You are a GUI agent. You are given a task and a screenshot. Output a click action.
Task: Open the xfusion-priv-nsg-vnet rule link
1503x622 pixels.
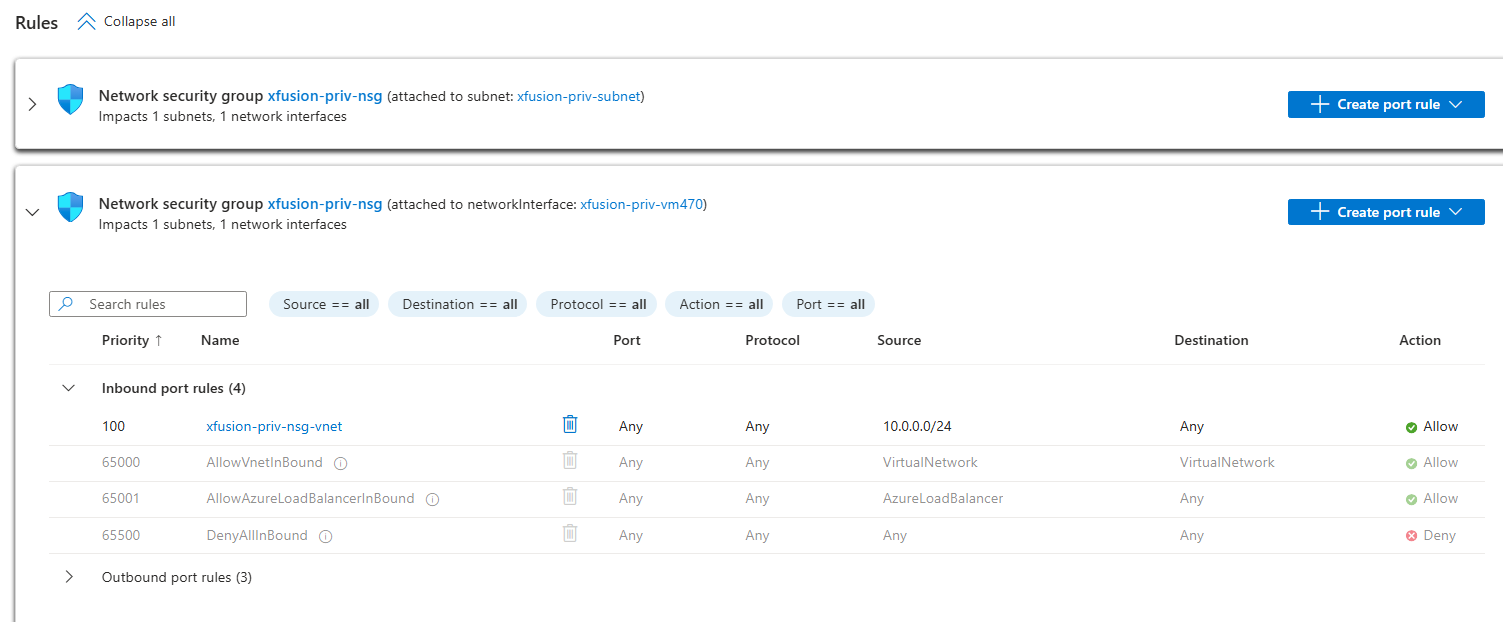[x=274, y=426]
